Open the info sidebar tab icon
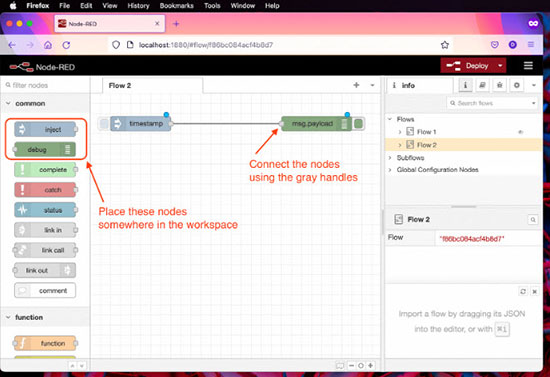 coord(465,85)
